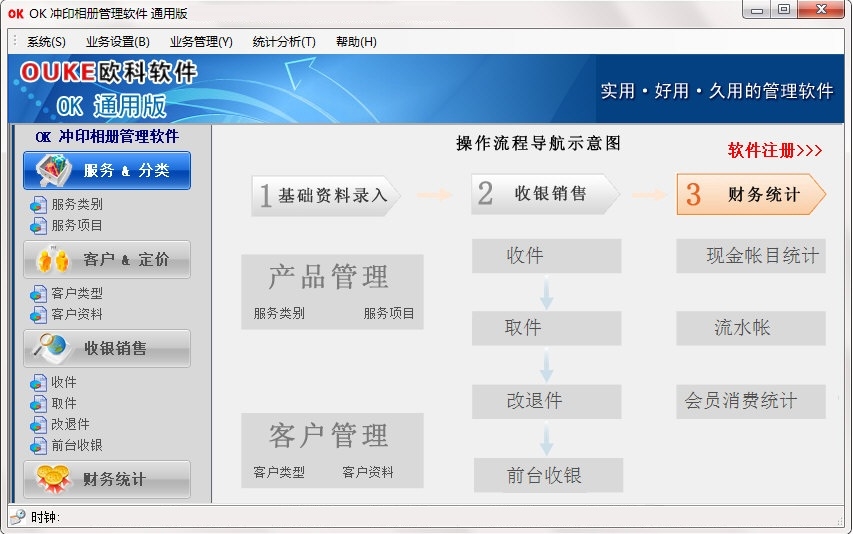This screenshot has width=853, height=534.
Task: Click the 收件 flowchart button
Action: (x=546, y=256)
